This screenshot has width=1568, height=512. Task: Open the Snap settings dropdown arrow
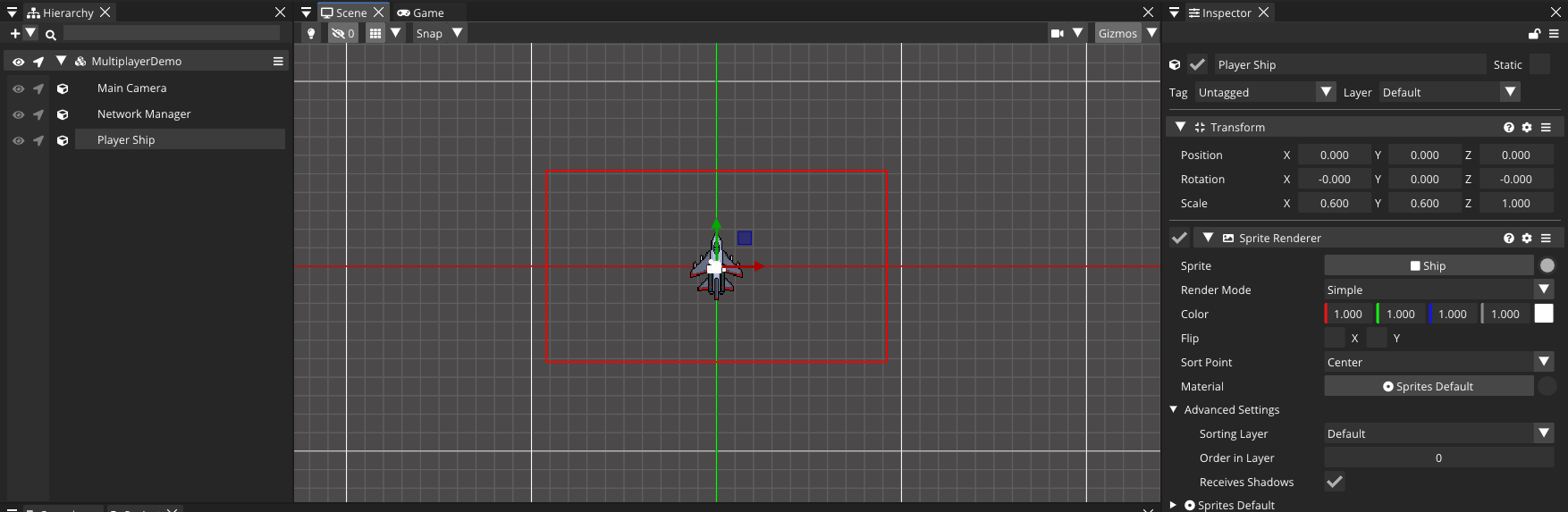[457, 33]
